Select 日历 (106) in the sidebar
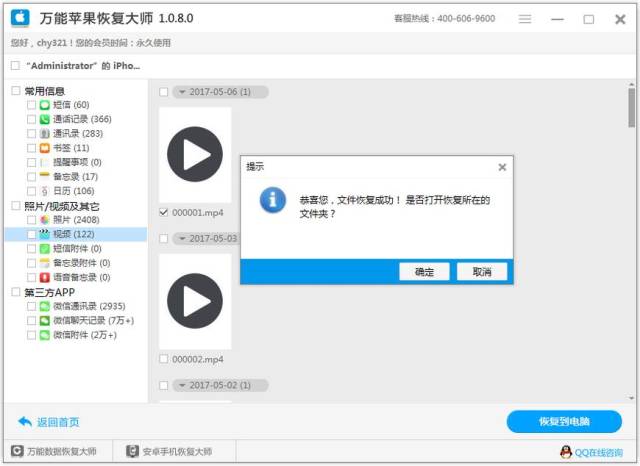640x466 pixels. [76, 191]
